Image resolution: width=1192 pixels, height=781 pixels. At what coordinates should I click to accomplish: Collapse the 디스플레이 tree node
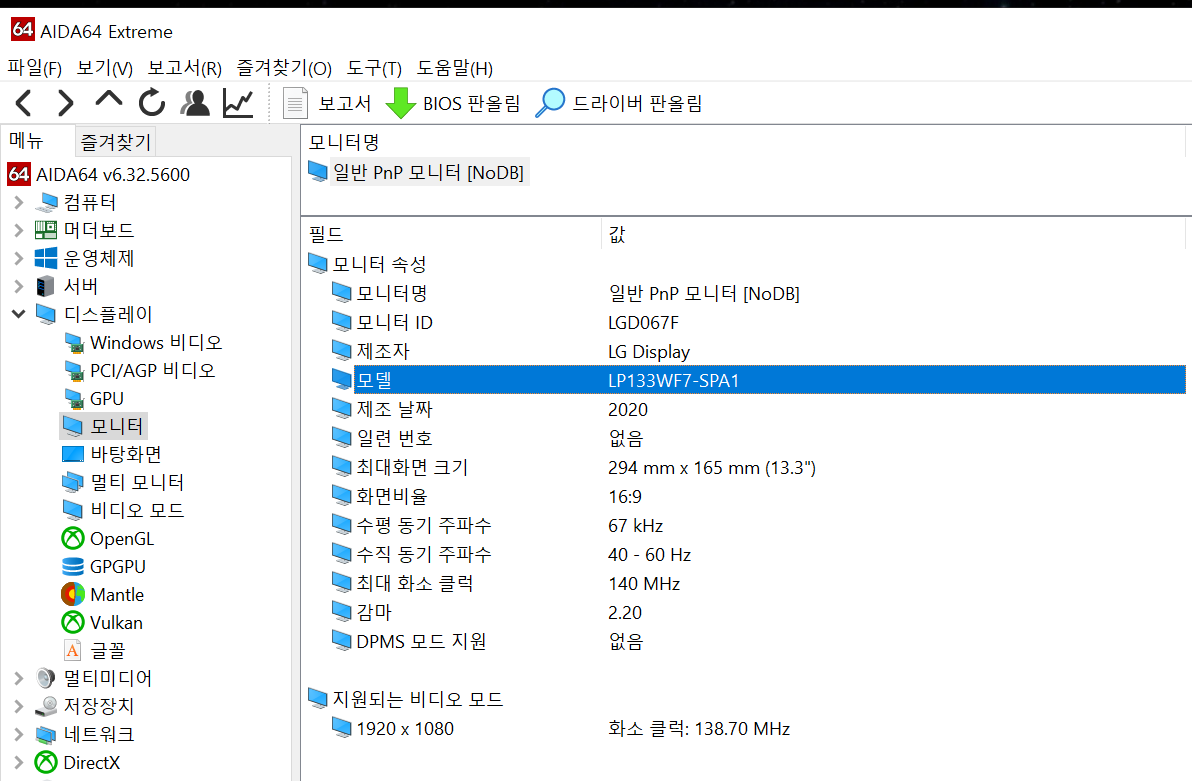[x=19, y=314]
